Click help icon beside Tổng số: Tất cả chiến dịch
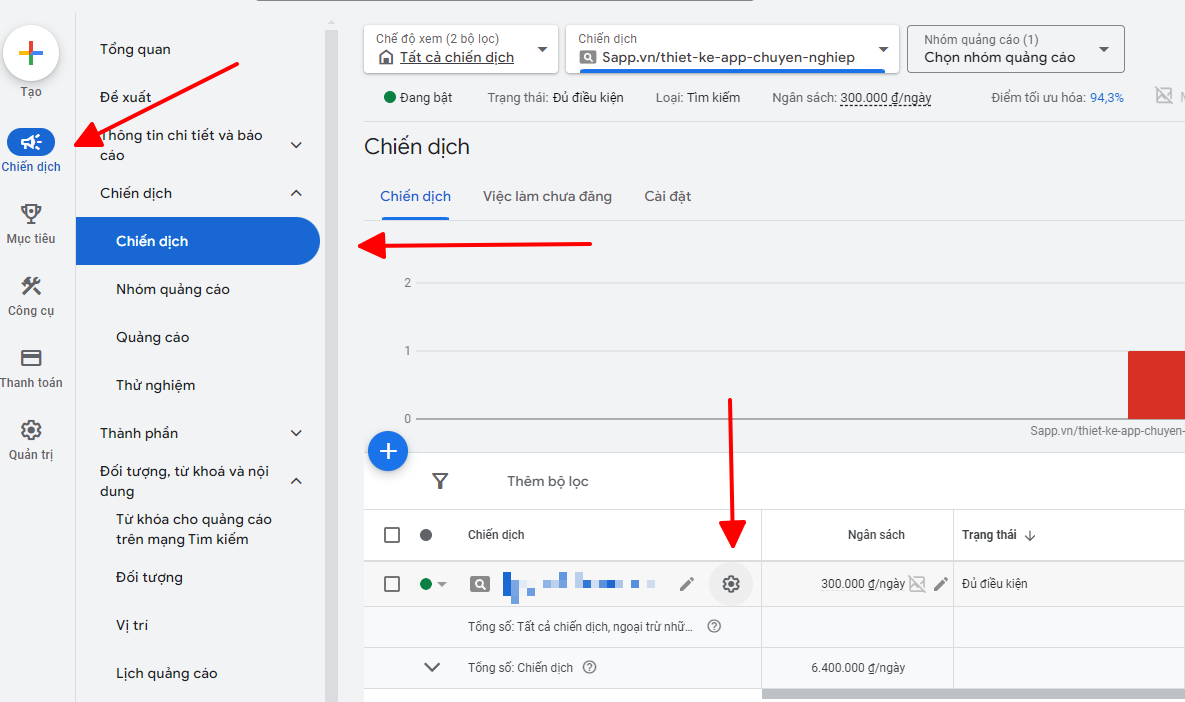 point(713,626)
